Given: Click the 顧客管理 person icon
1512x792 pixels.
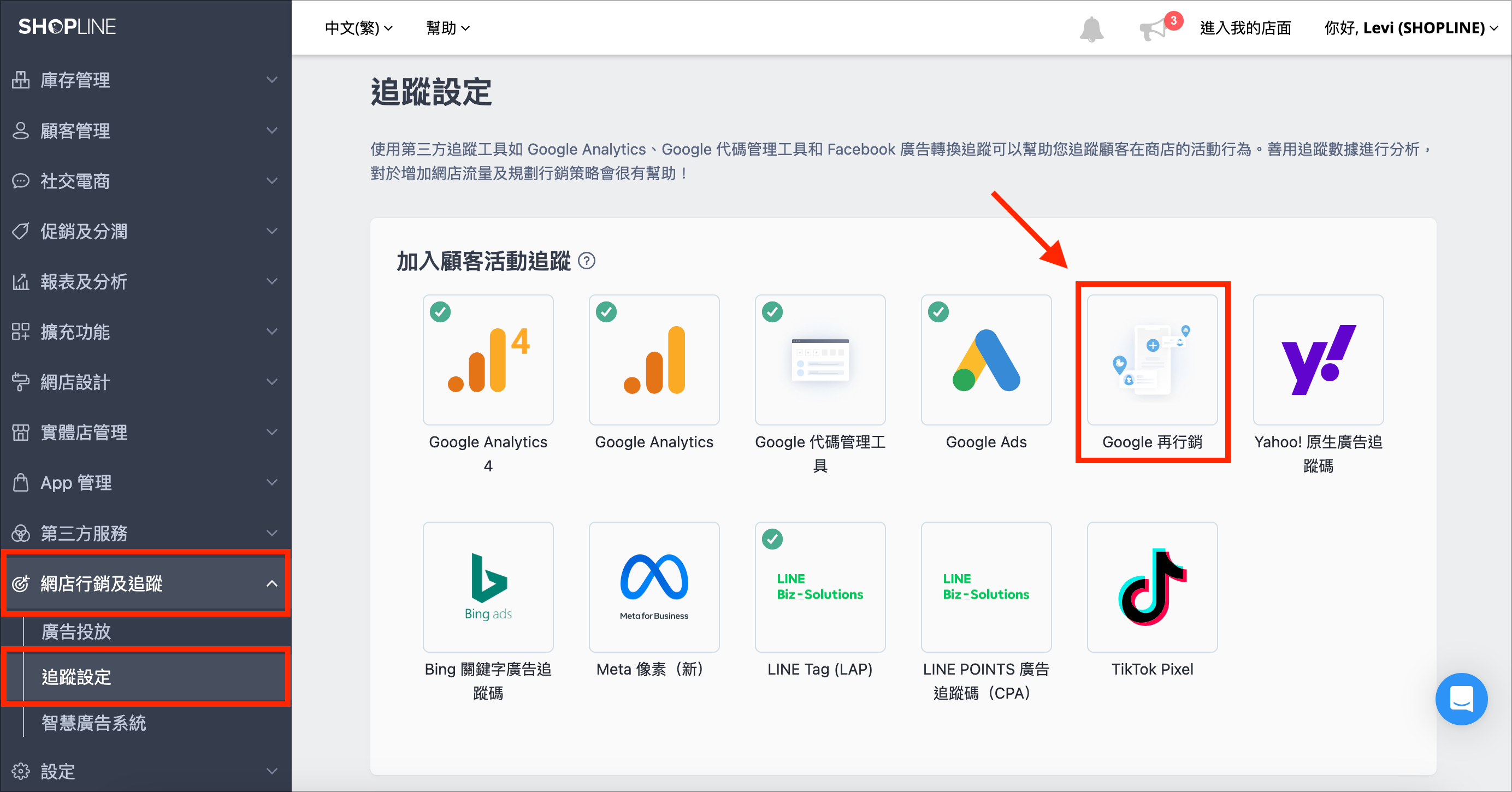Looking at the screenshot, I should coord(21,130).
